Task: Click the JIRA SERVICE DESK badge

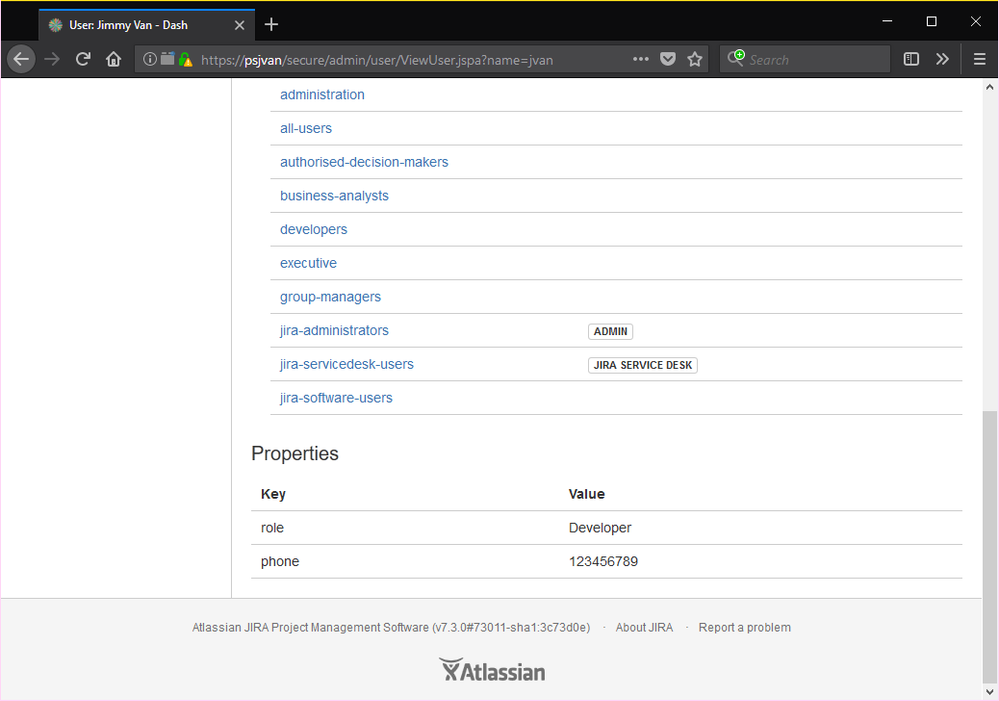Action: (643, 365)
